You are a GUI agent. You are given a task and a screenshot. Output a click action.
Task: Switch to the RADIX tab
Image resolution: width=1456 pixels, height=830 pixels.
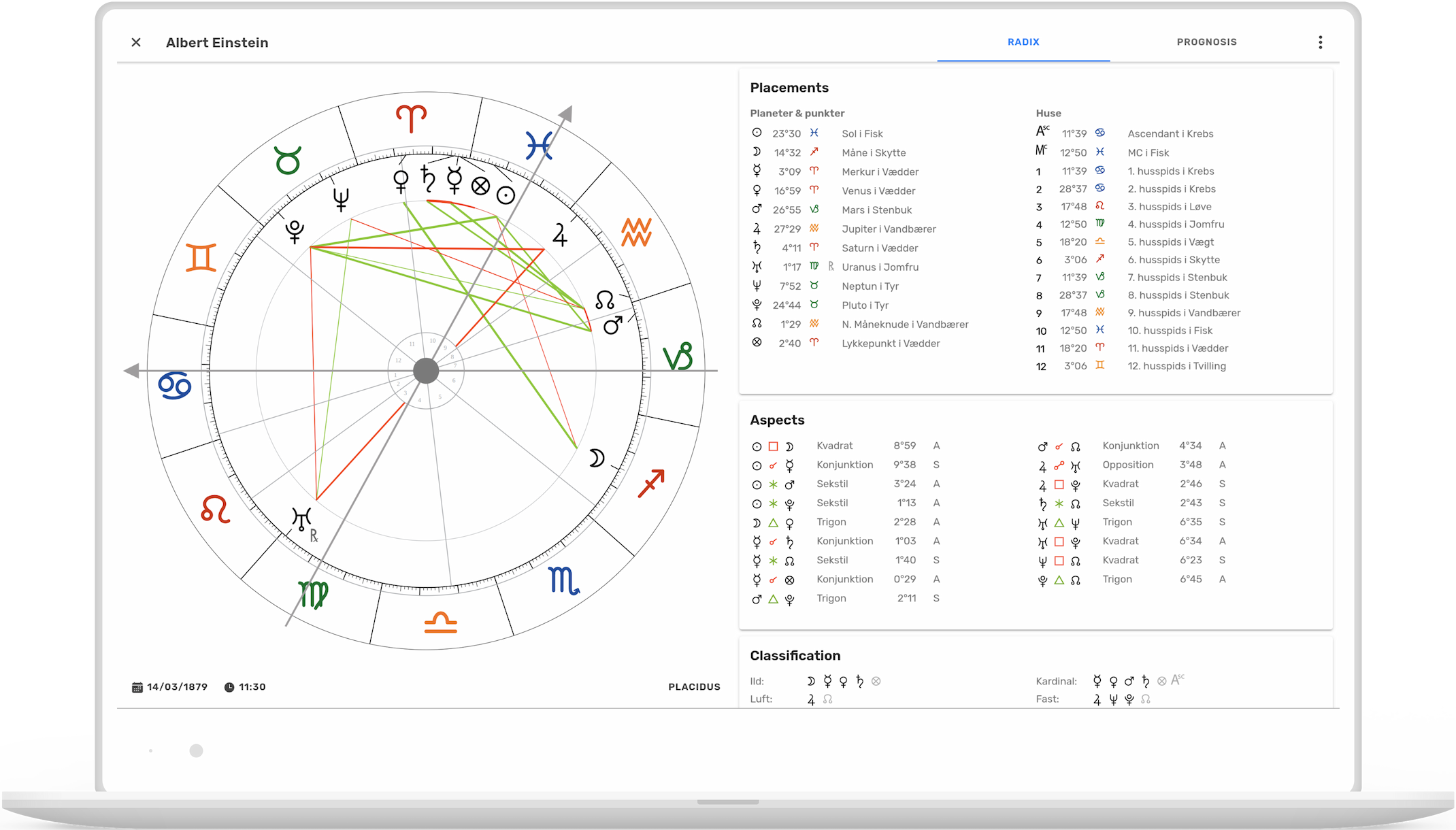(1023, 42)
